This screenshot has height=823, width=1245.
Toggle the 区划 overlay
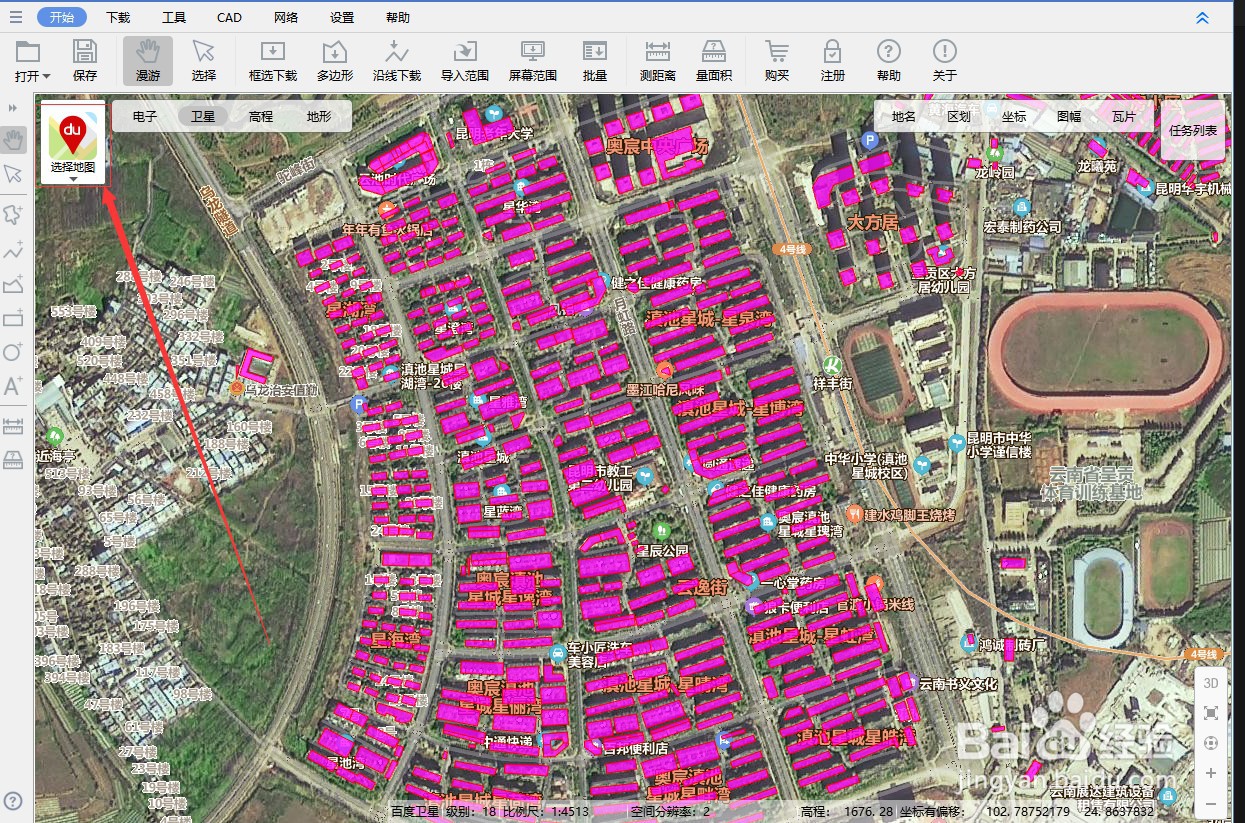pyautogui.click(x=959, y=116)
